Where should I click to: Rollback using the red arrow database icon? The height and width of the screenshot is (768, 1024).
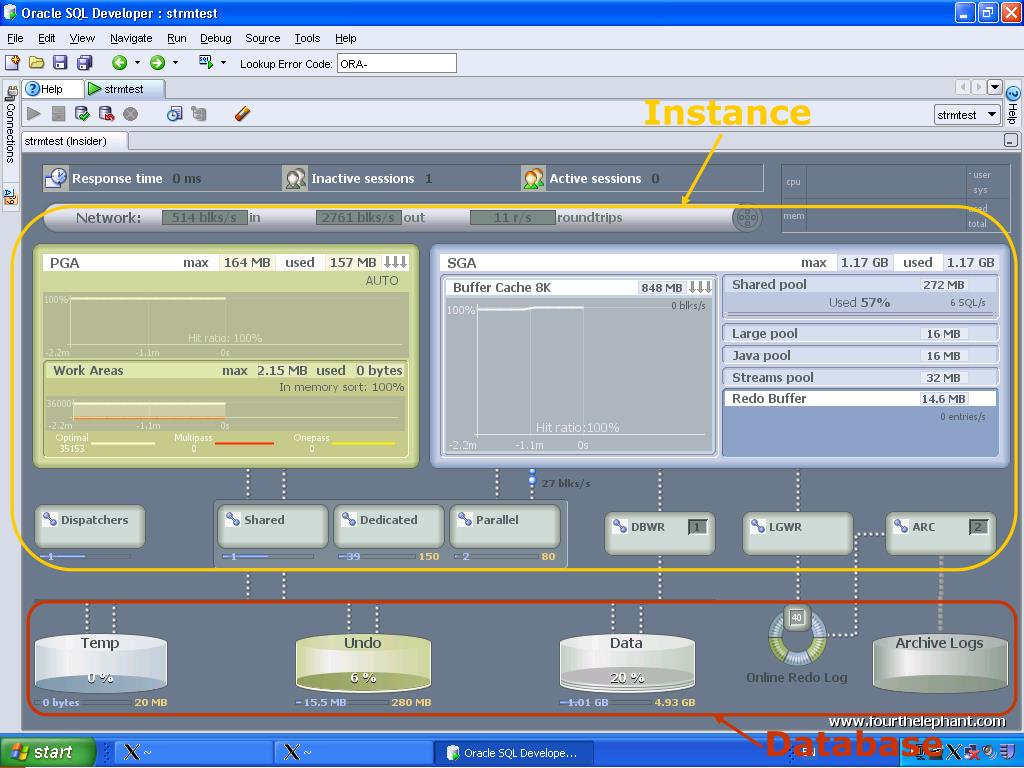coord(106,114)
